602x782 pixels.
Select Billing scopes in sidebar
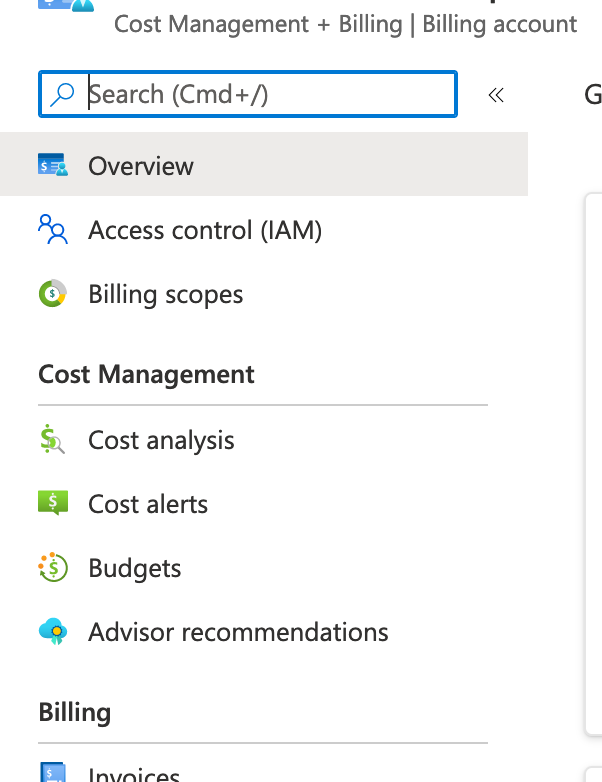tap(166, 294)
